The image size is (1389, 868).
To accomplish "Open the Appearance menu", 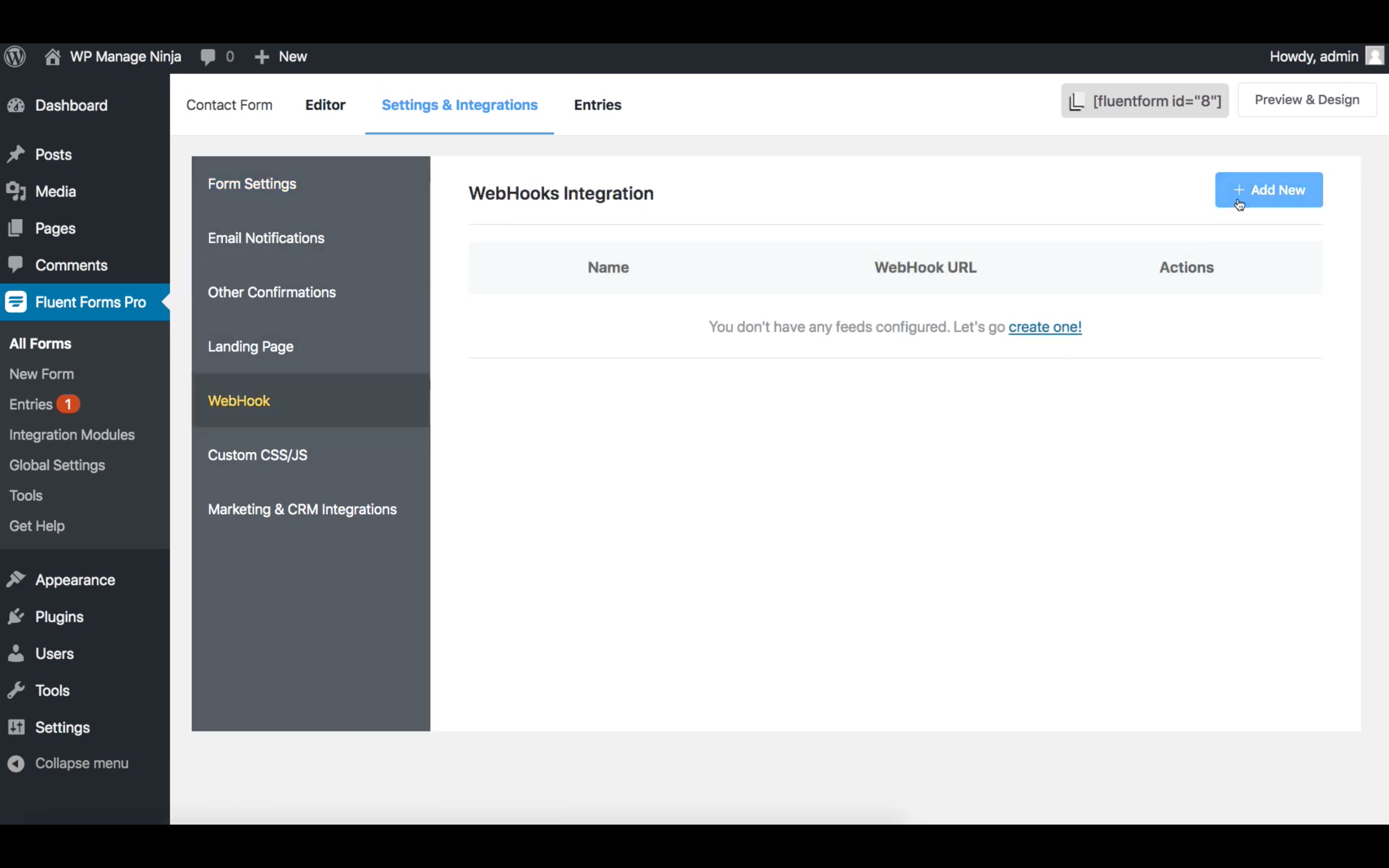I will click(x=75, y=580).
